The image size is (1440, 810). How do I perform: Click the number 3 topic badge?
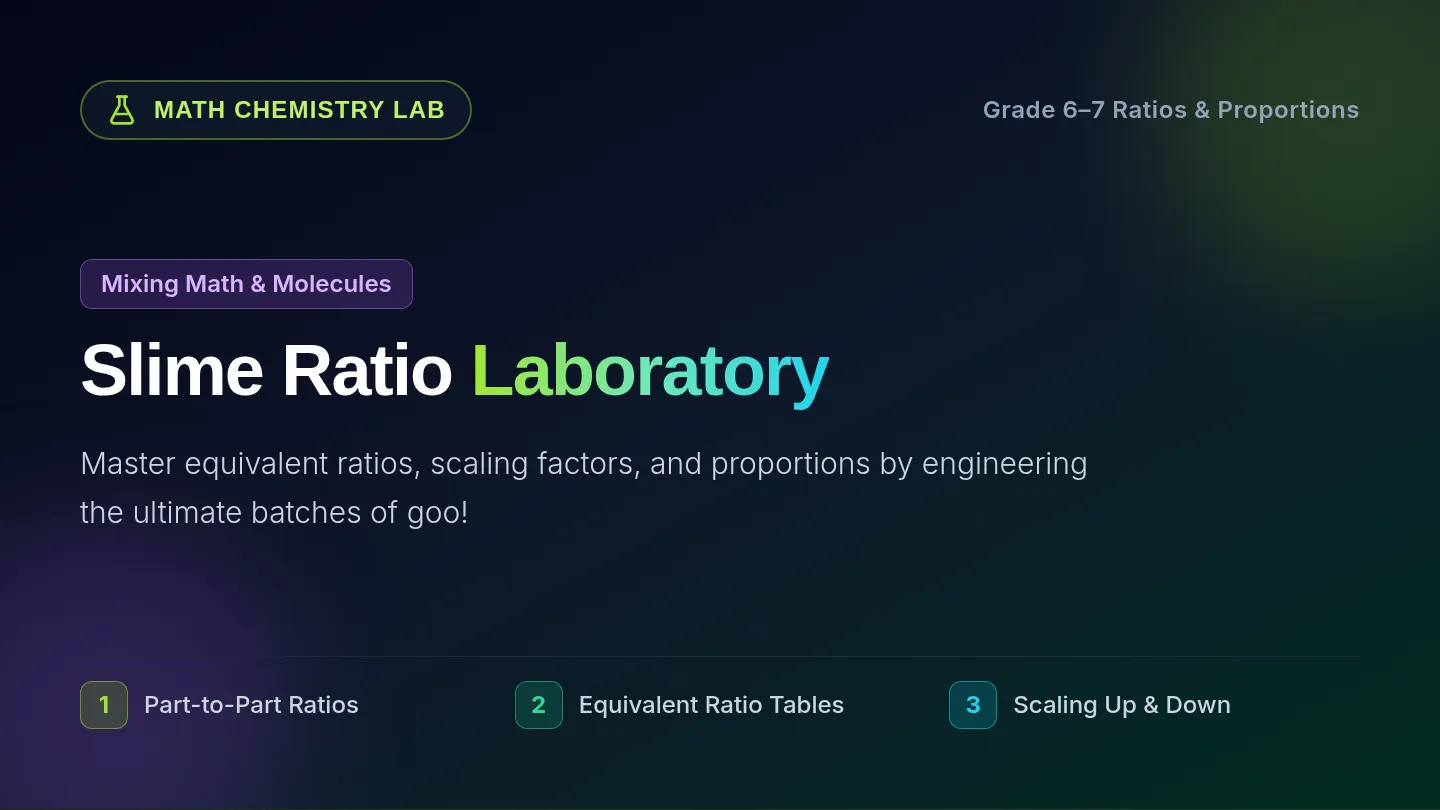[x=973, y=705]
